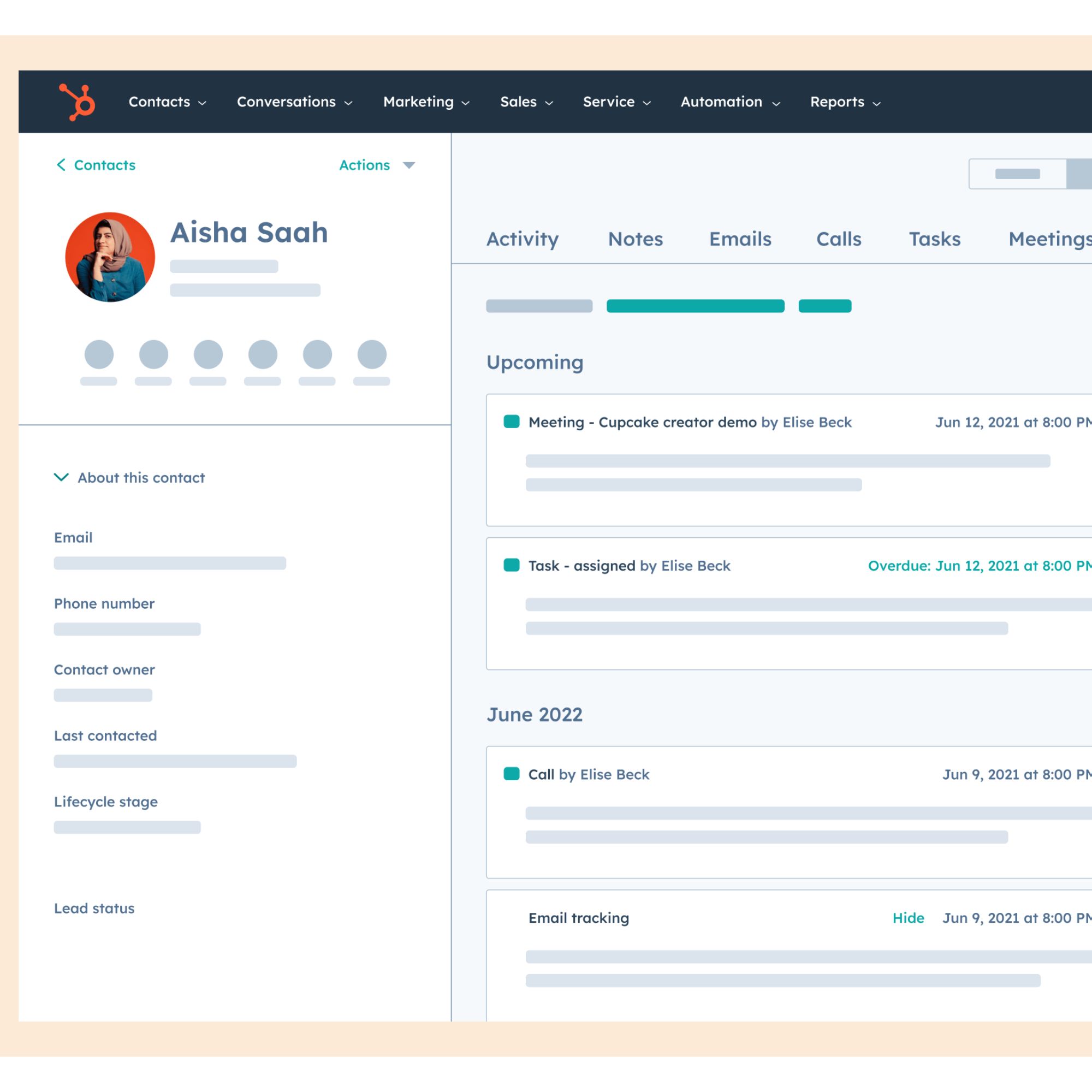Click teal marker on Task assigned entry

pos(511,565)
